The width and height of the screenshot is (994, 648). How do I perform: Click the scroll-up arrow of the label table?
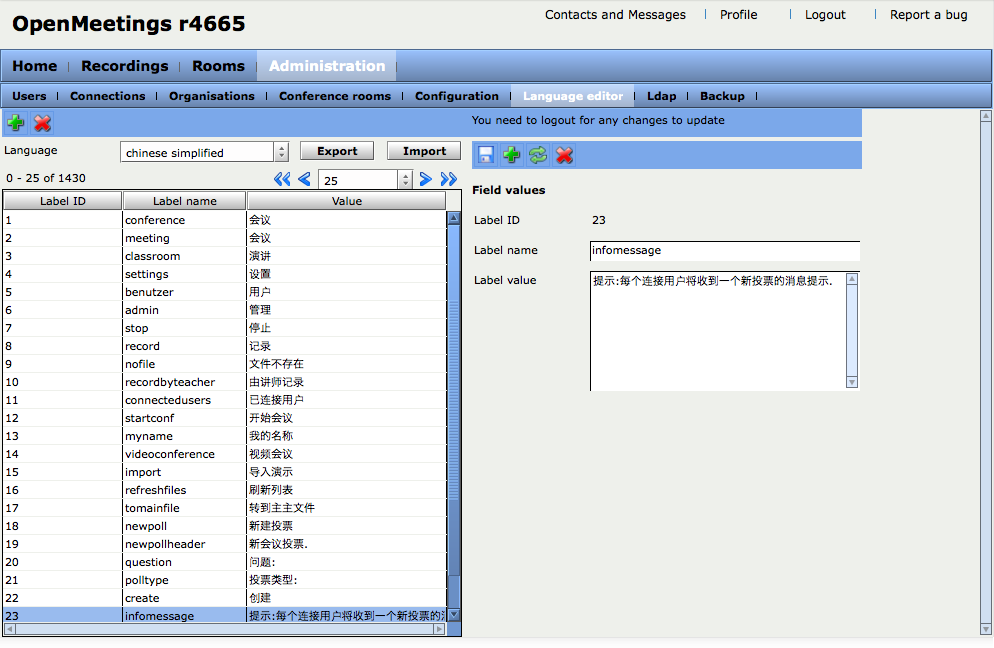point(454,218)
